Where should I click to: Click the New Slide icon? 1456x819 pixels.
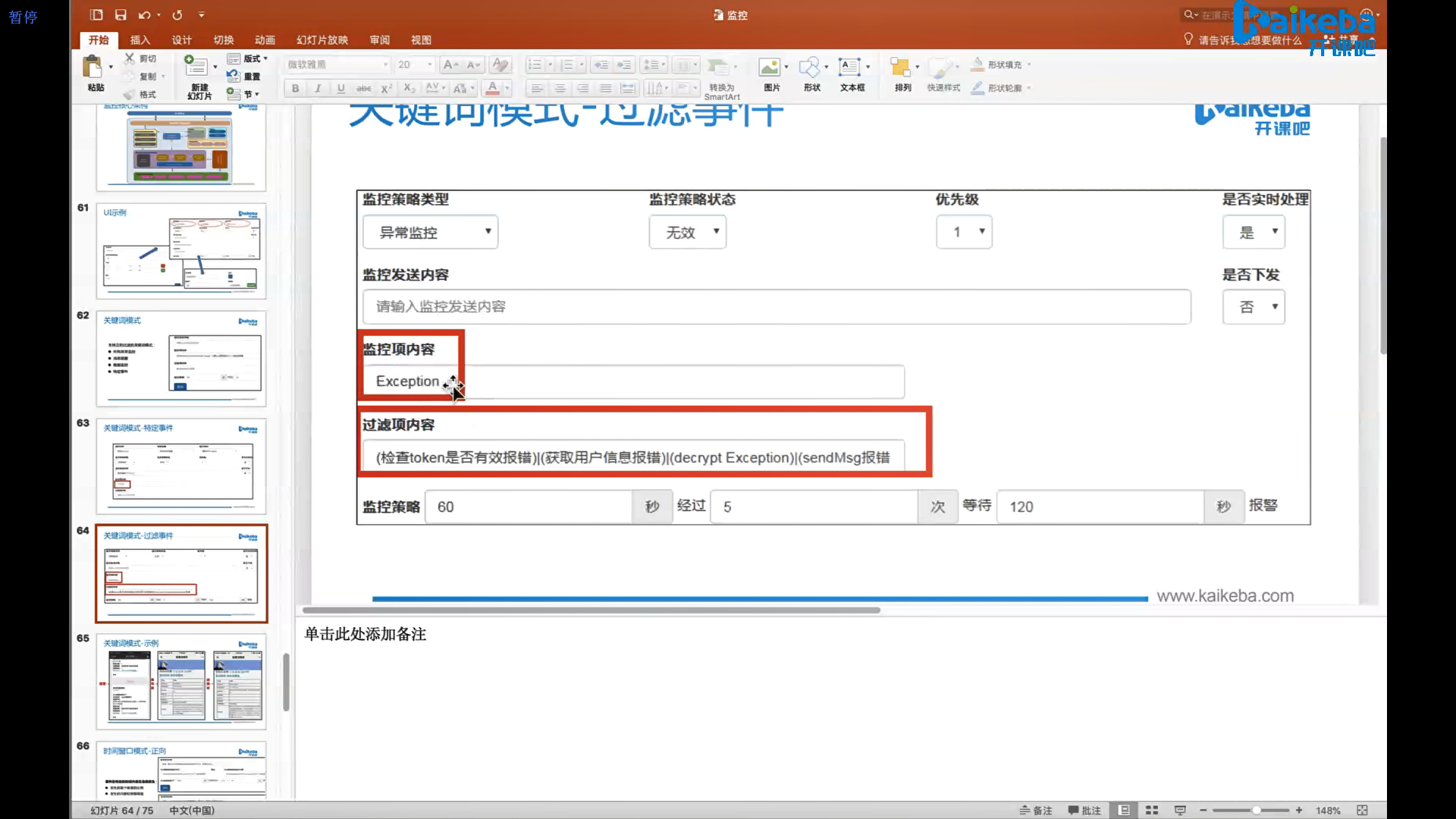pyautogui.click(x=196, y=67)
